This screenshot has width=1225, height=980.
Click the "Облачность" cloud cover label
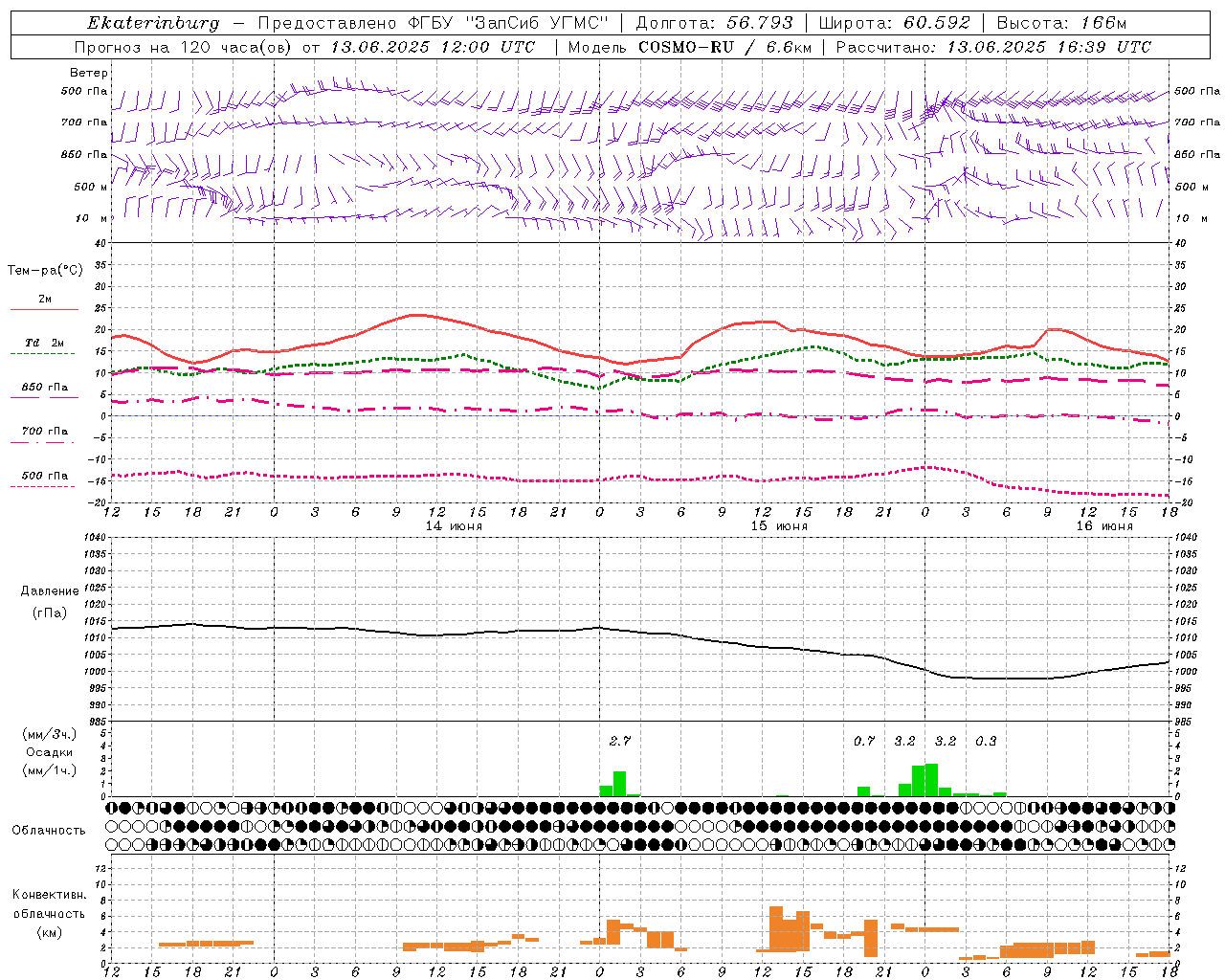pyautogui.click(x=49, y=831)
